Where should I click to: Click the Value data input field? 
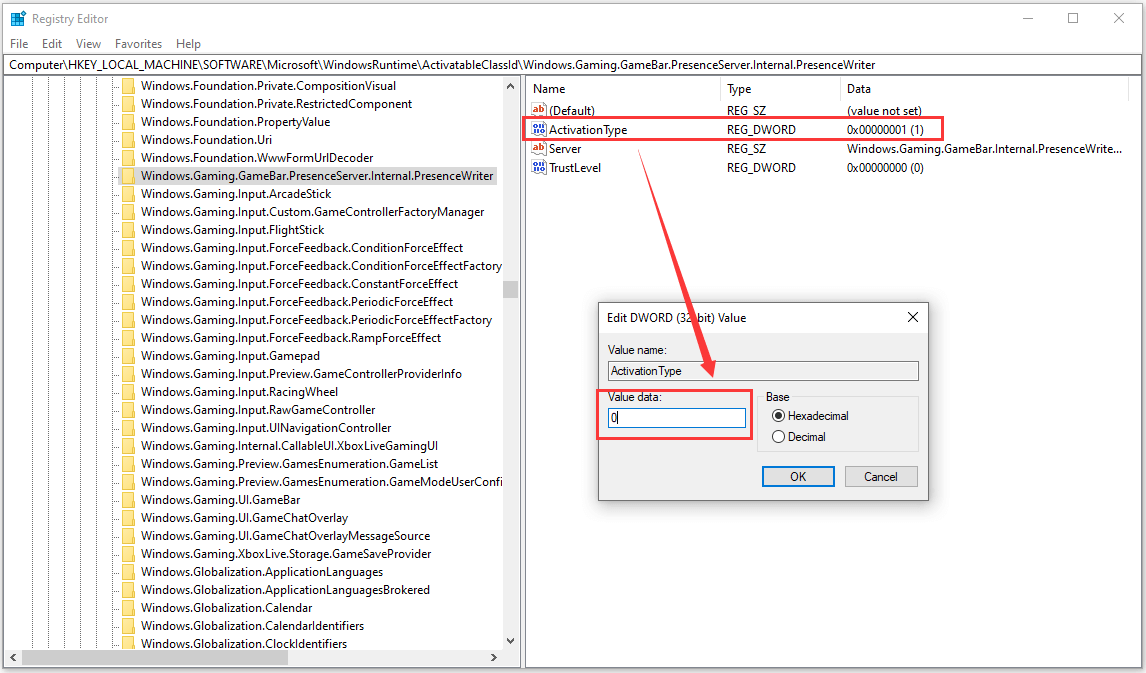click(x=677, y=418)
